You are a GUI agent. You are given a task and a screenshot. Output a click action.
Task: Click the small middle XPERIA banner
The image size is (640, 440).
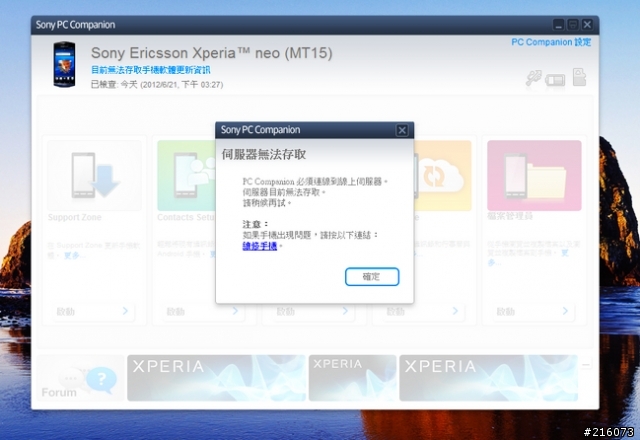click(x=352, y=378)
